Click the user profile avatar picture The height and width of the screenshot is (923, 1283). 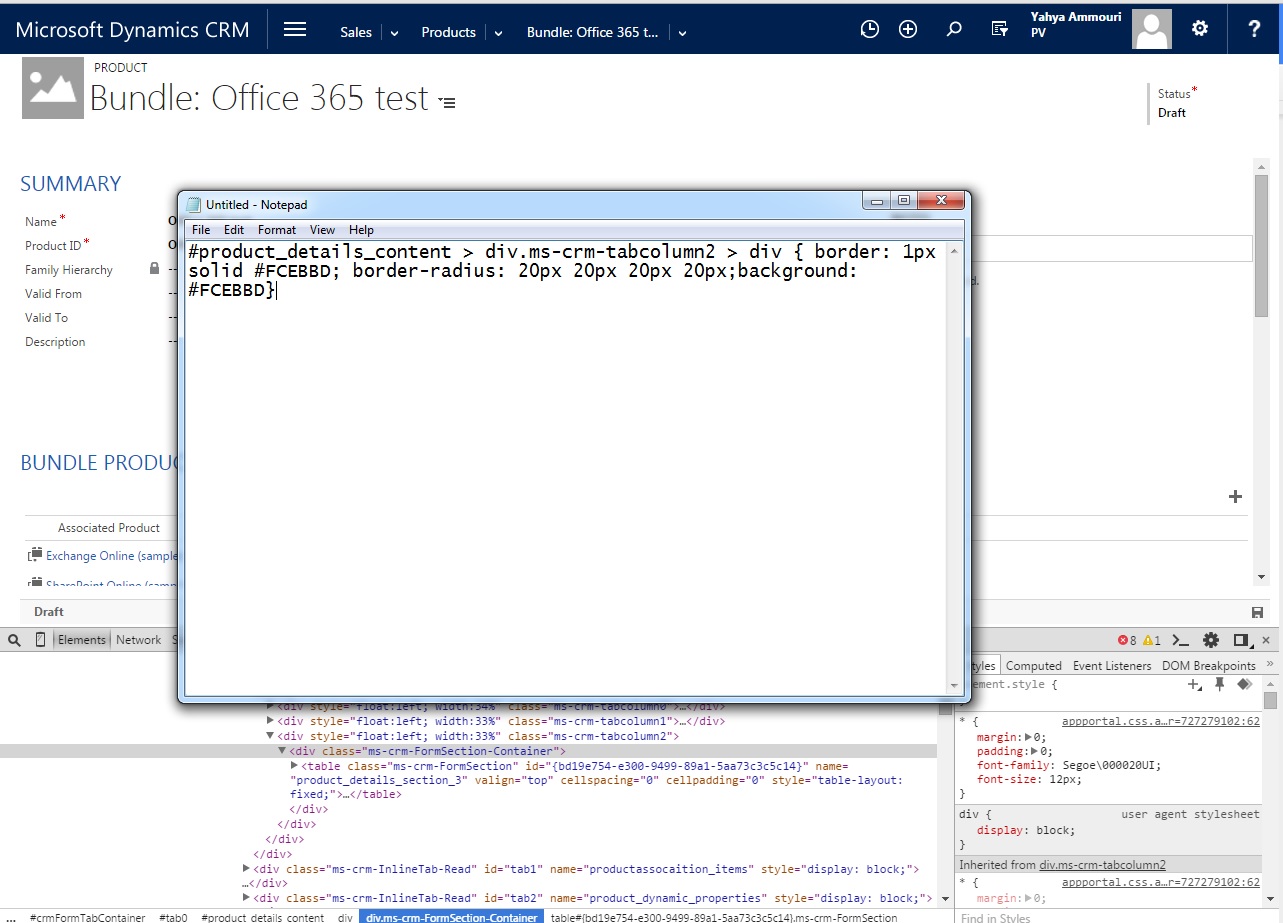tap(1152, 29)
